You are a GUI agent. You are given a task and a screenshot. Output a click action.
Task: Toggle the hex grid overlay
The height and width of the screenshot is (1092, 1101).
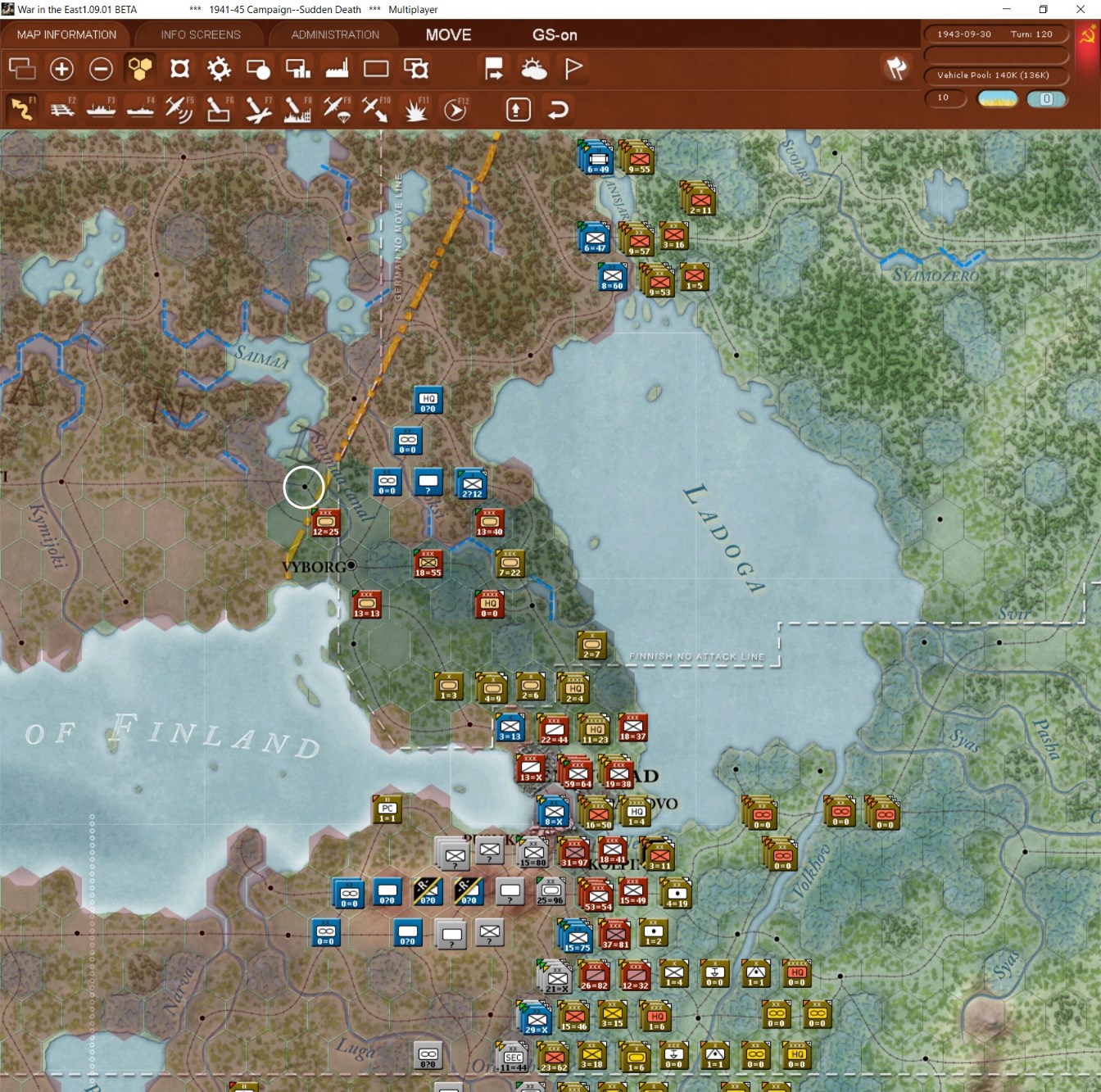[x=140, y=69]
